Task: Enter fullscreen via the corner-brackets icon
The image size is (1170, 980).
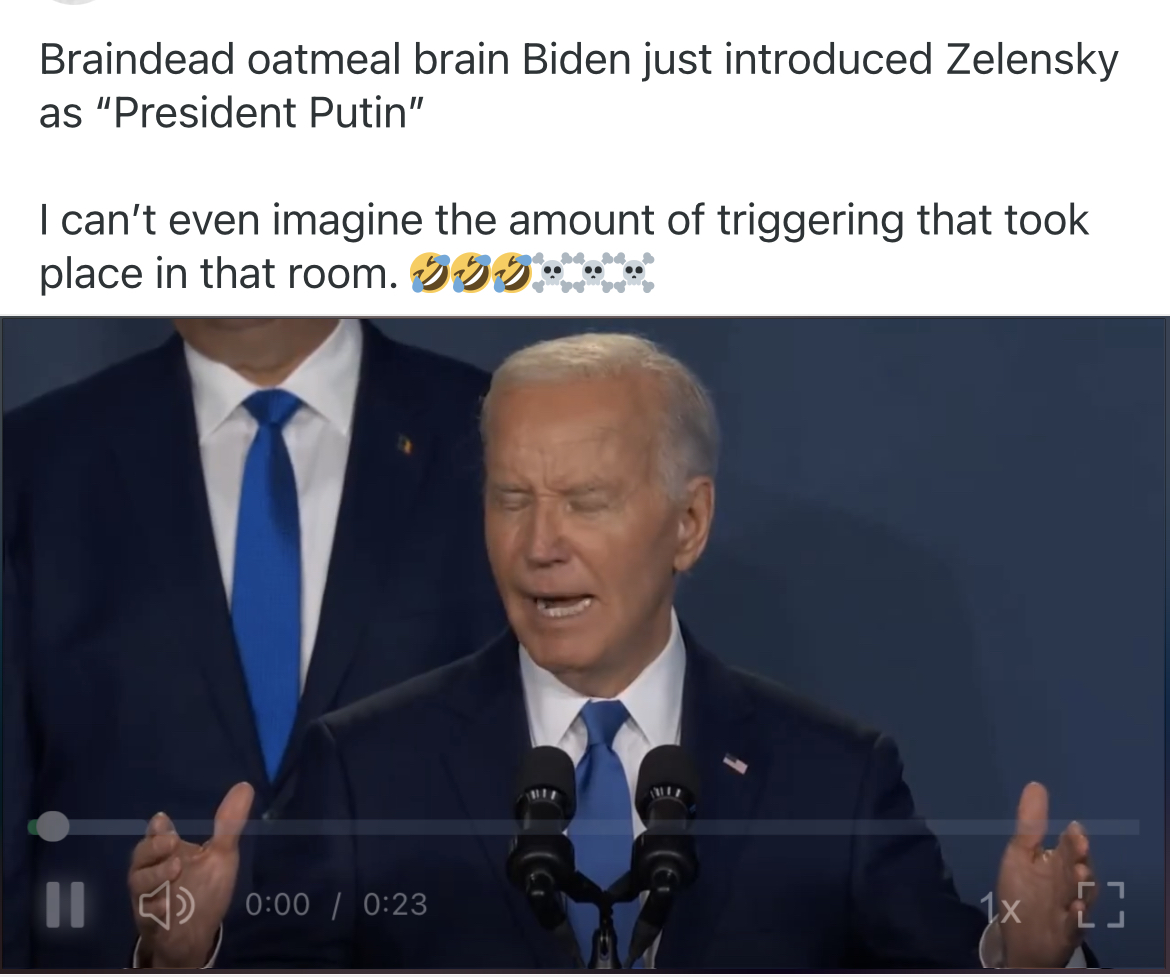Action: (x=1101, y=905)
